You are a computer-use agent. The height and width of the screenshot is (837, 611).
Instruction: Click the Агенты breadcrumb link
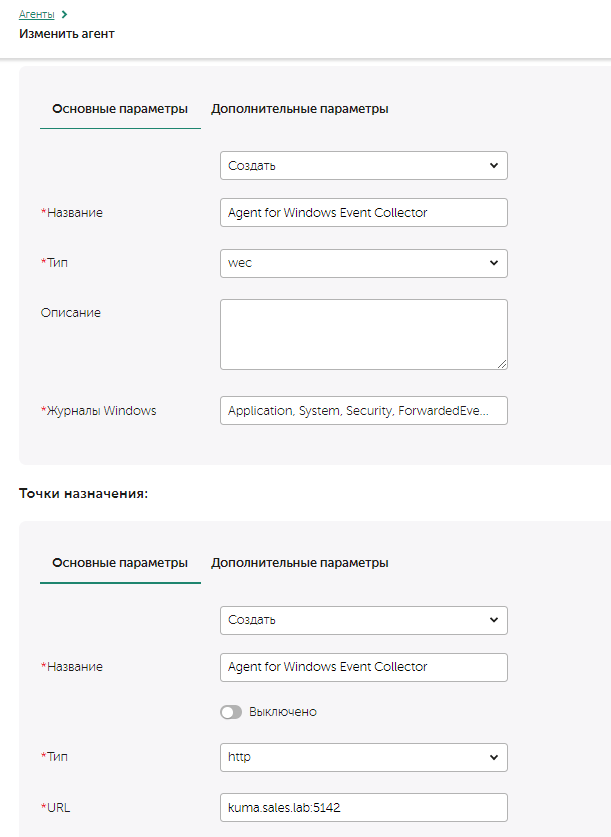pos(36,14)
